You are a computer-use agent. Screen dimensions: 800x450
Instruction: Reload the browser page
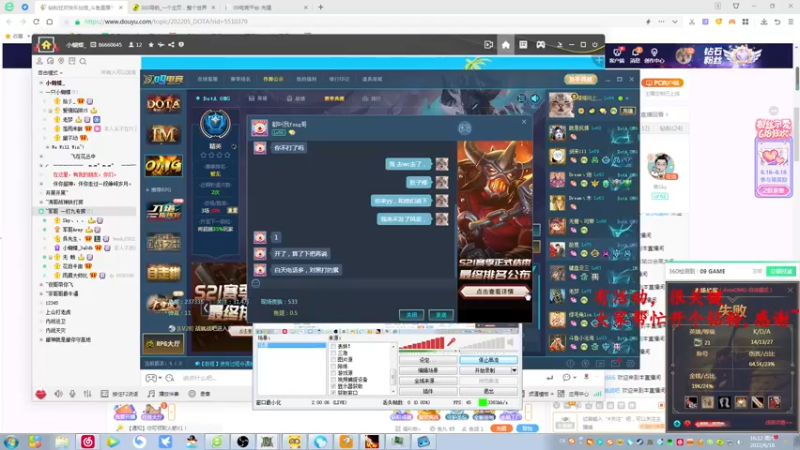tap(36, 22)
